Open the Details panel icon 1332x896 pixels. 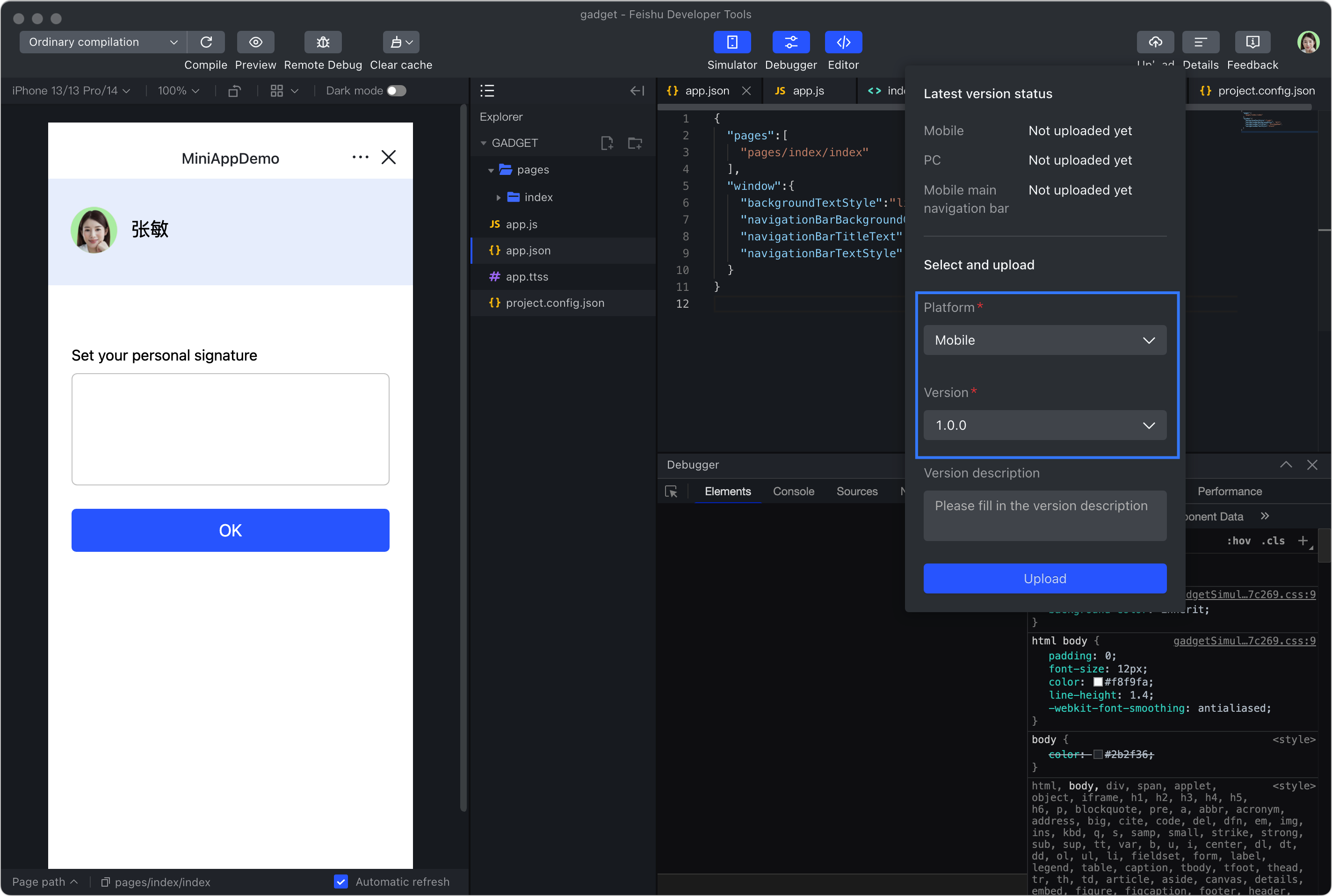(x=1200, y=42)
